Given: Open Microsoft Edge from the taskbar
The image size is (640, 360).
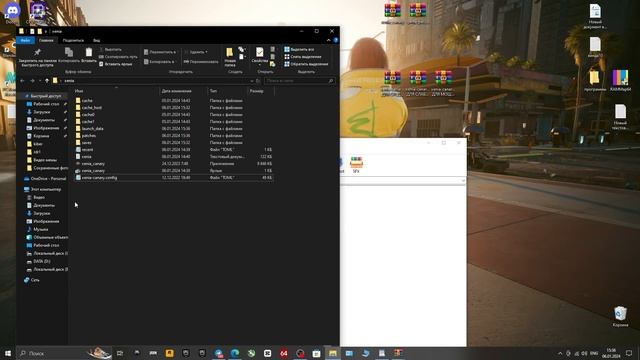Looking at the screenshot, I should click(x=235, y=353).
